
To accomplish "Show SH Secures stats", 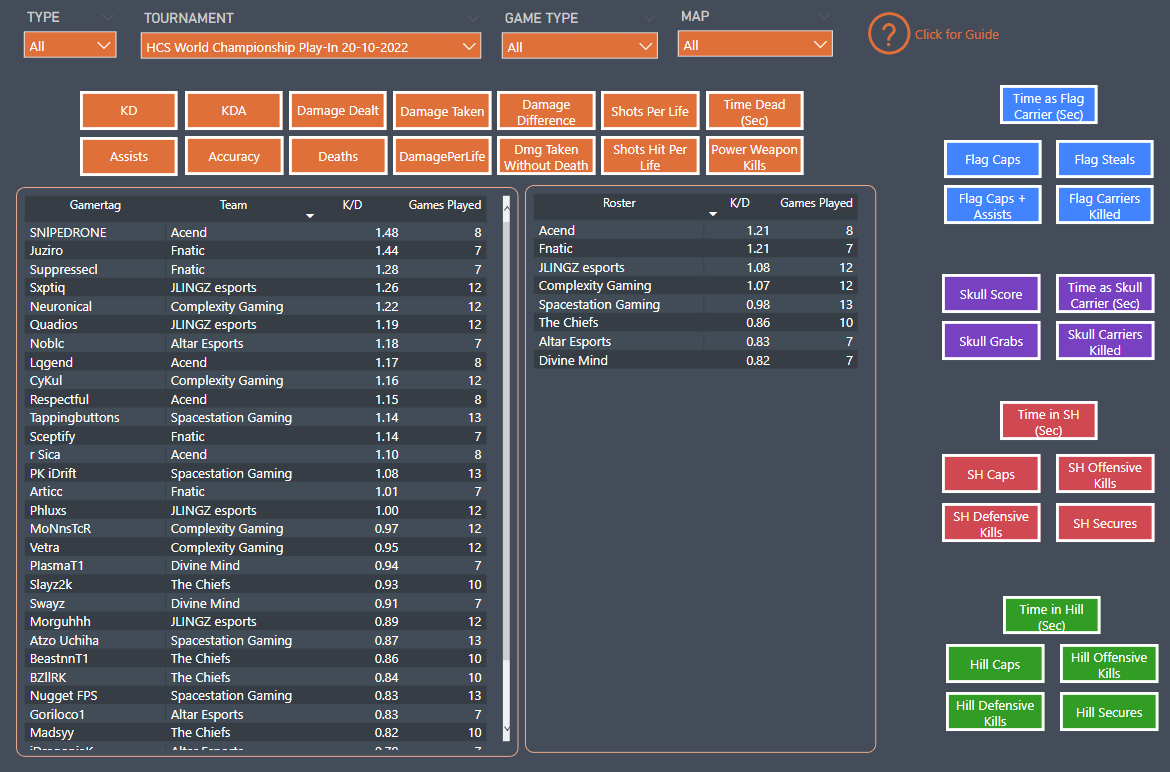I will (1104, 523).
